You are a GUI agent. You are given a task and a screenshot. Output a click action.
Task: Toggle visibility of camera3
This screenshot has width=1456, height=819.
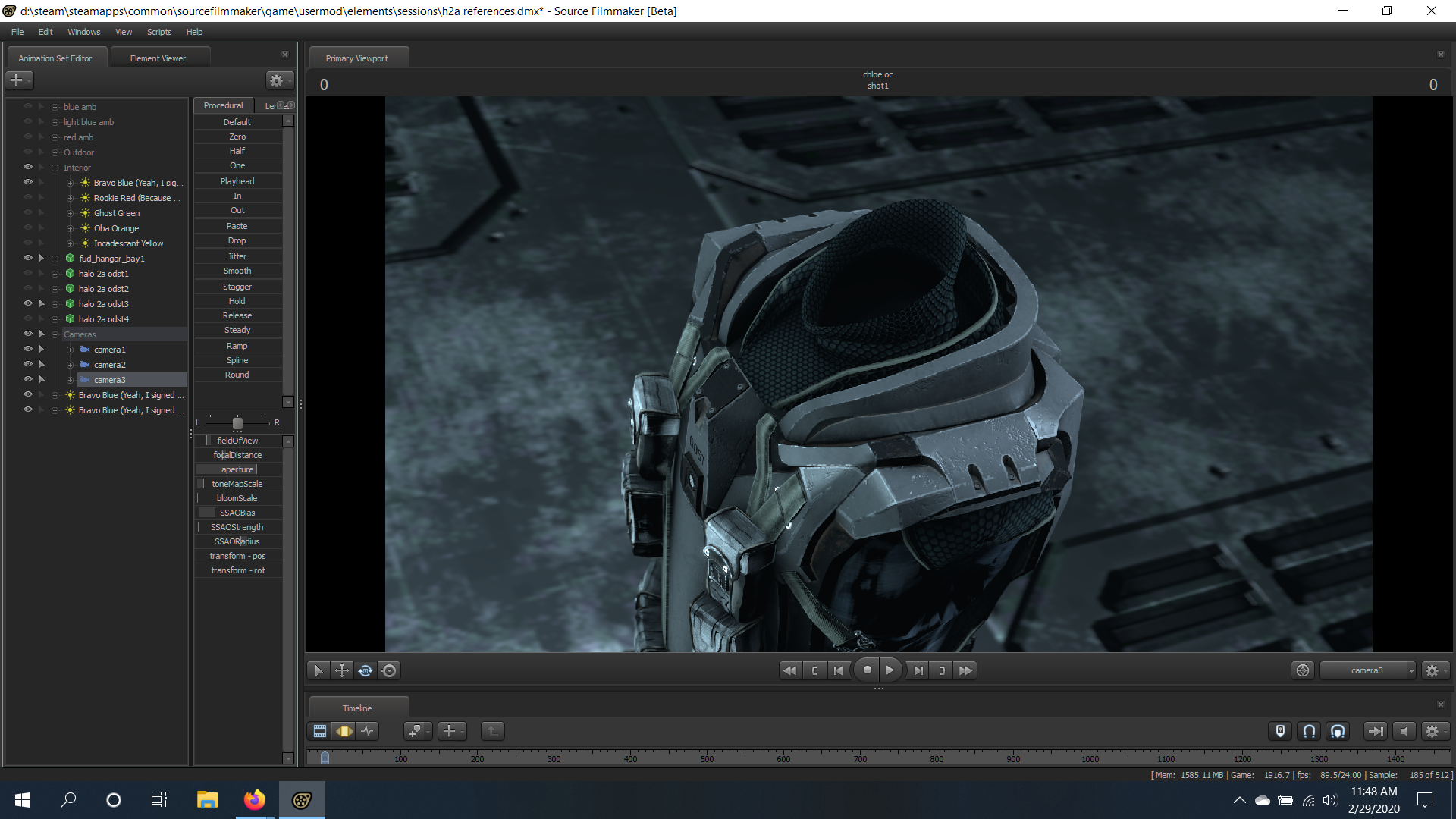[x=28, y=379]
